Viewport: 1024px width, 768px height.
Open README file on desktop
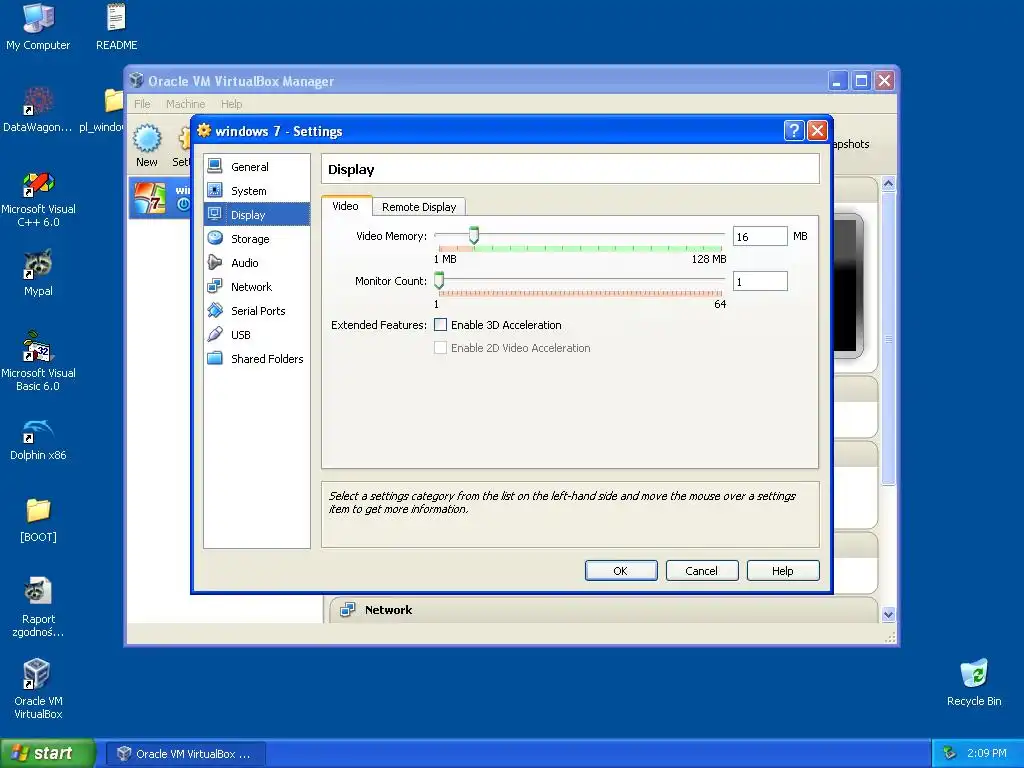tap(116, 27)
